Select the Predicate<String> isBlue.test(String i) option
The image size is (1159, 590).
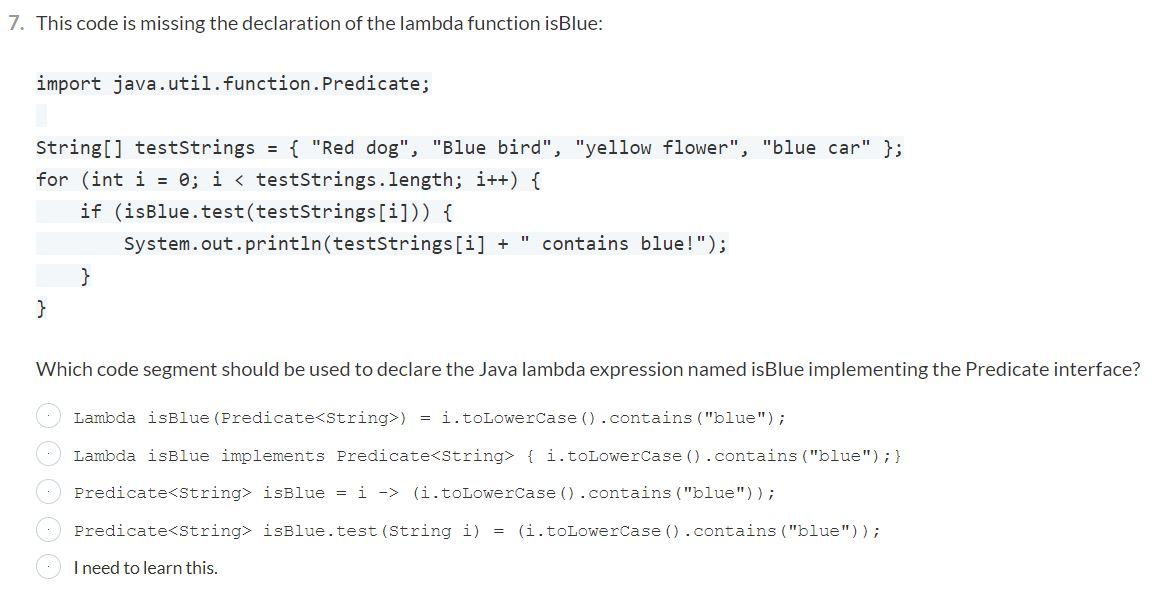coord(48,530)
